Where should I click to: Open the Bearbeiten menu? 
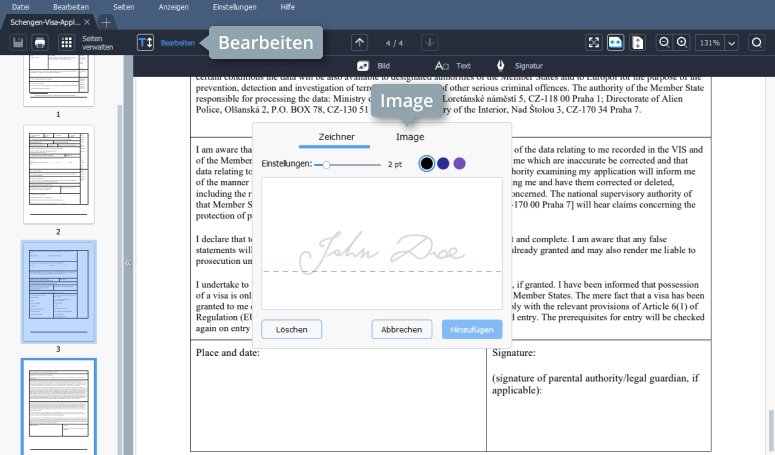pyautogui.click(x=71, y=7)
